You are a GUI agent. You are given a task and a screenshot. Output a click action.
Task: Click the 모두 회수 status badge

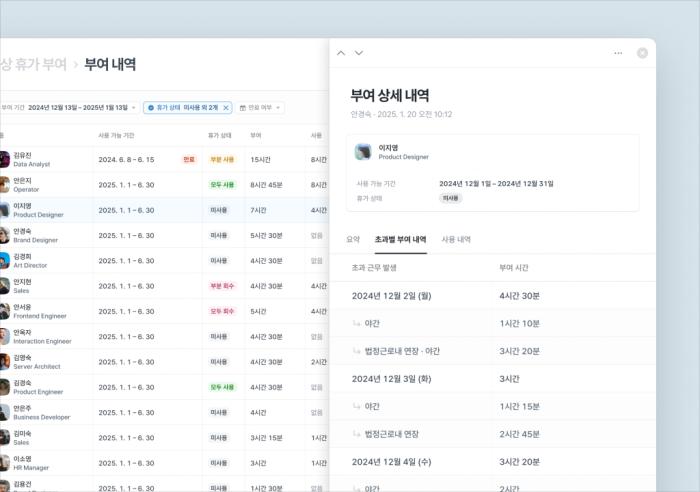[222, 311]
